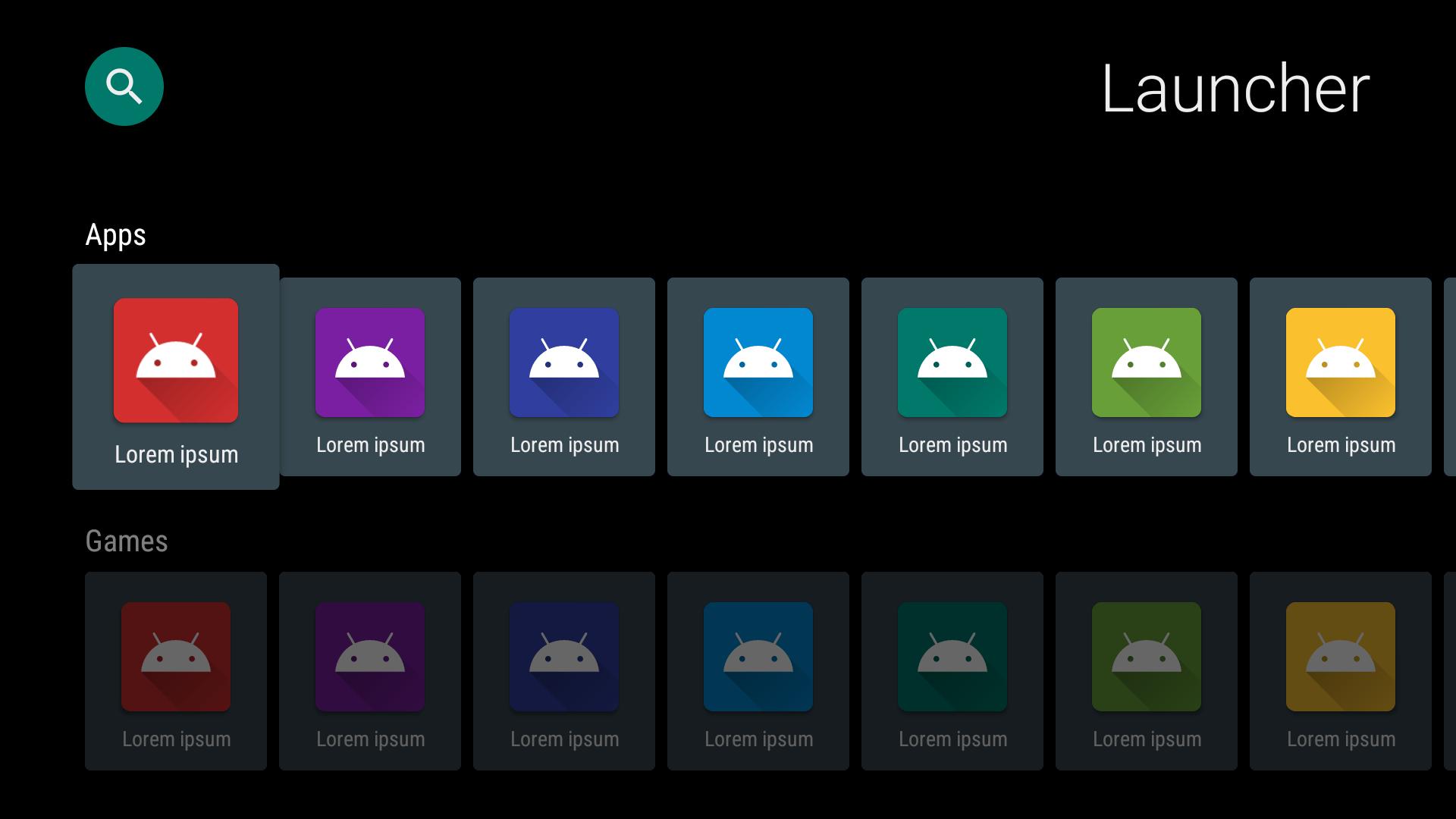Click Lorem ipsum label under blue Games icon
The image size is (1456, 819).
(x=758, y=739)
